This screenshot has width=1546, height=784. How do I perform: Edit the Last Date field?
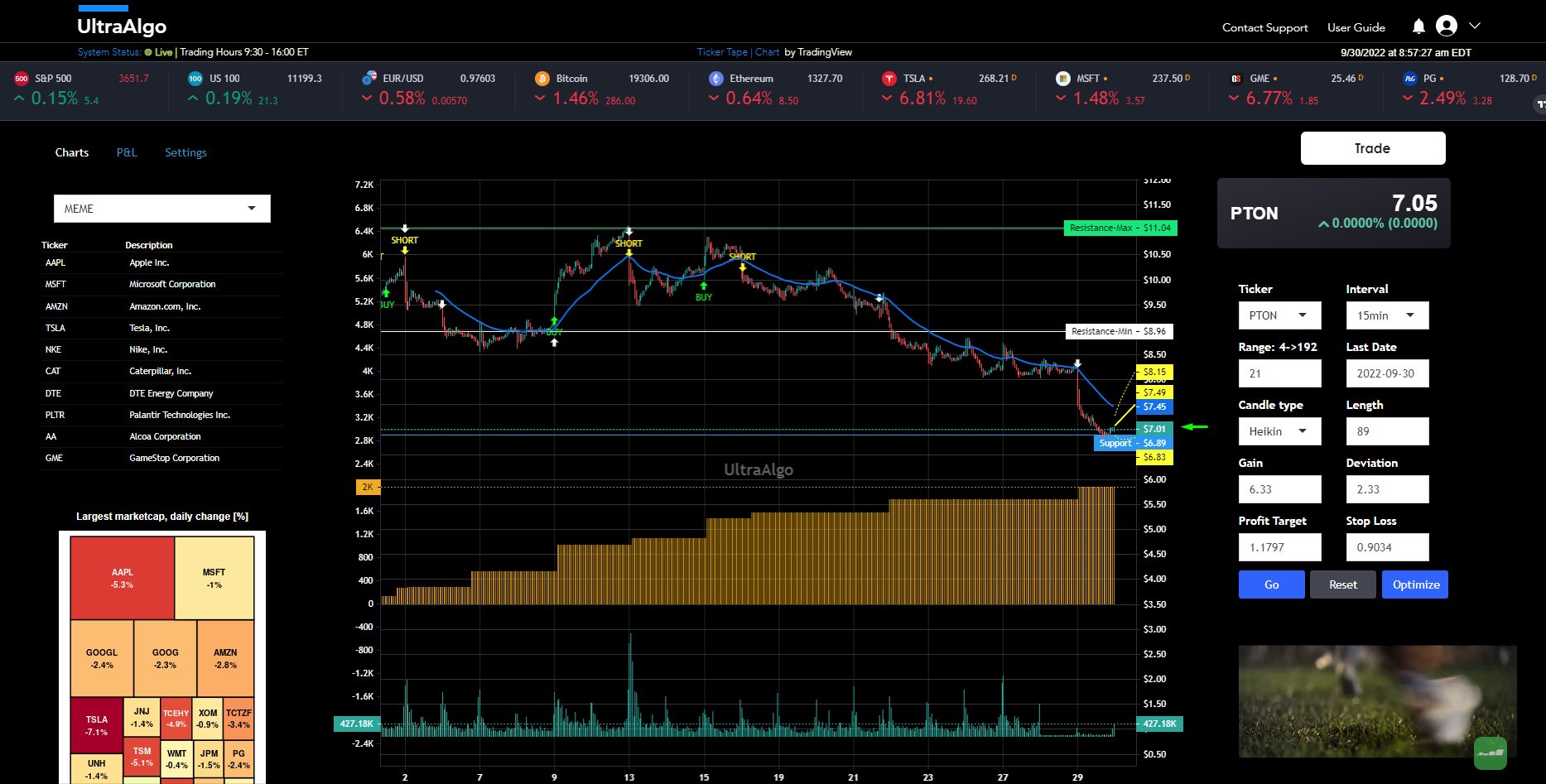click(x=1388, y=373)
